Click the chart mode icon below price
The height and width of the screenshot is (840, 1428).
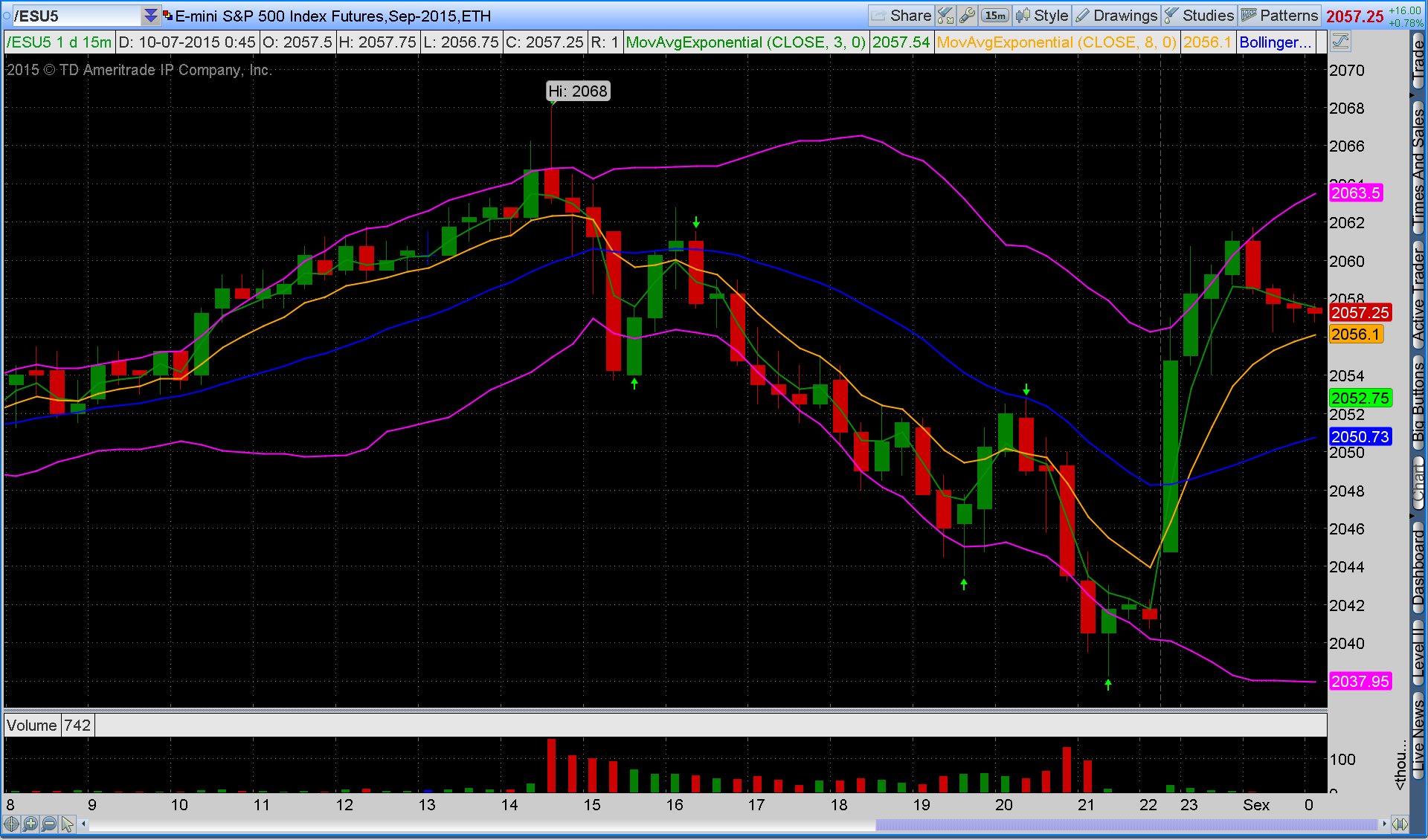click(x=1341, y=42)
